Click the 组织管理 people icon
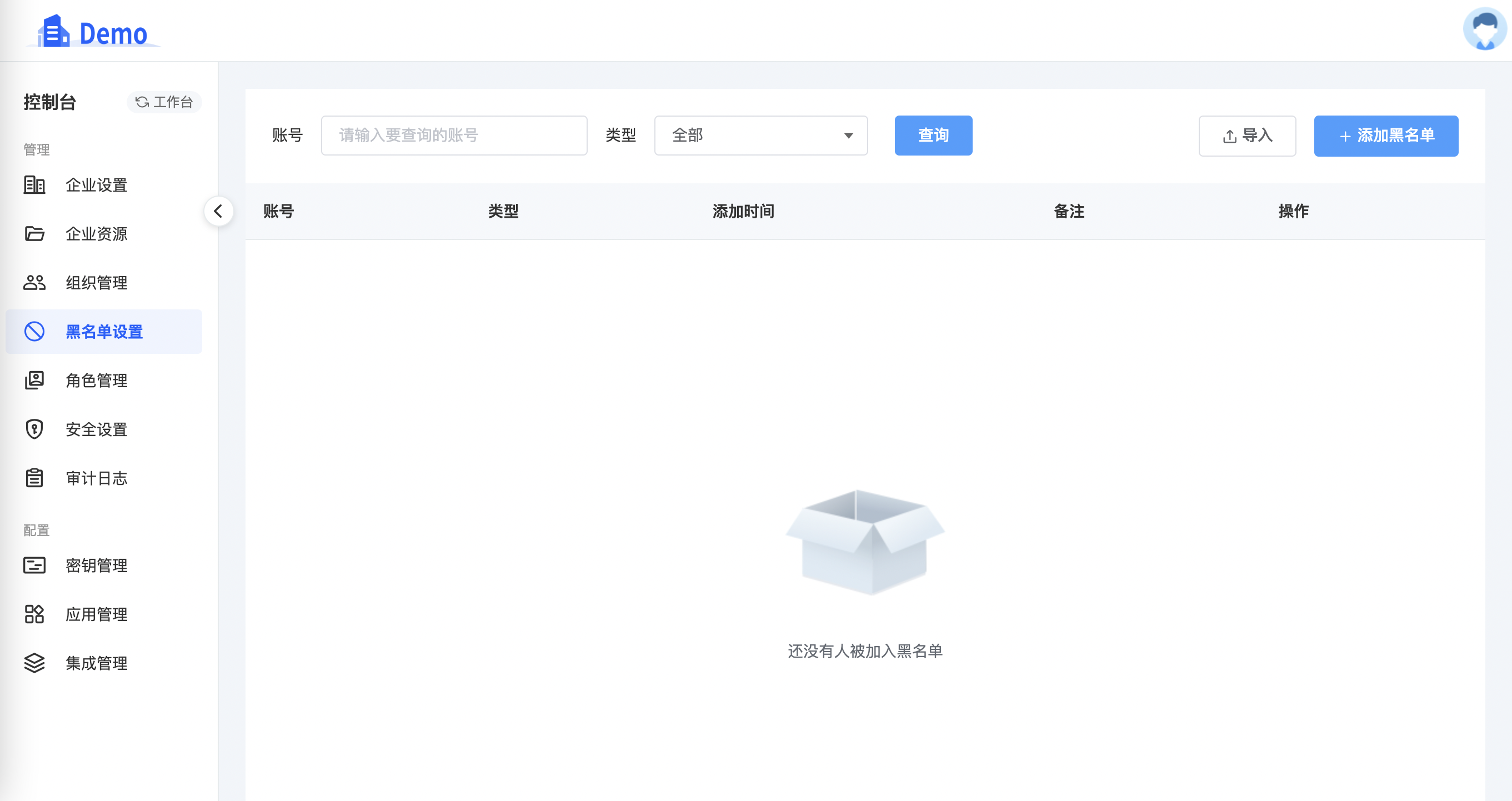The width and height of the screenshot is (1512, 801). 34,283
